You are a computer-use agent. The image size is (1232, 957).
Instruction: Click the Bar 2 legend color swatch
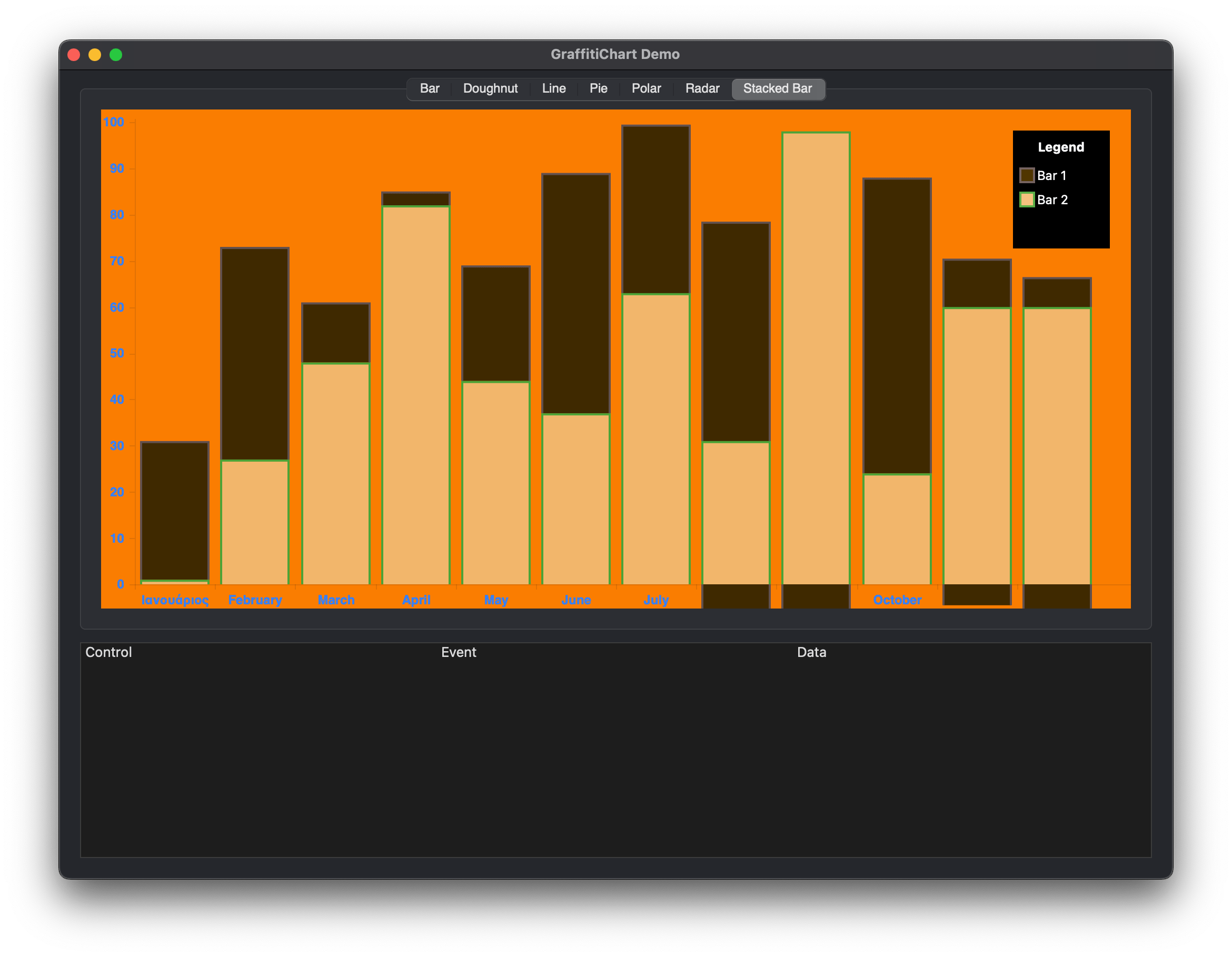tap(1027, 200)
